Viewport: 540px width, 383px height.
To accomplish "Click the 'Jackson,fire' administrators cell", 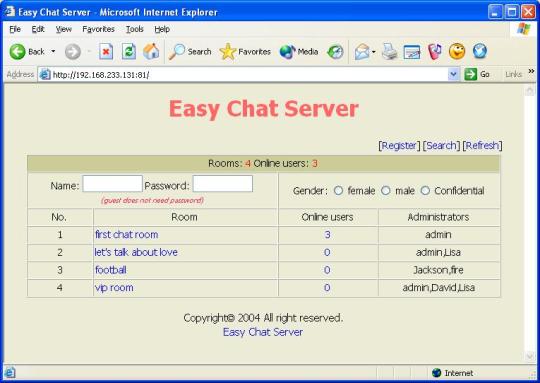I will pyautogui.click(x=438, y=270).
